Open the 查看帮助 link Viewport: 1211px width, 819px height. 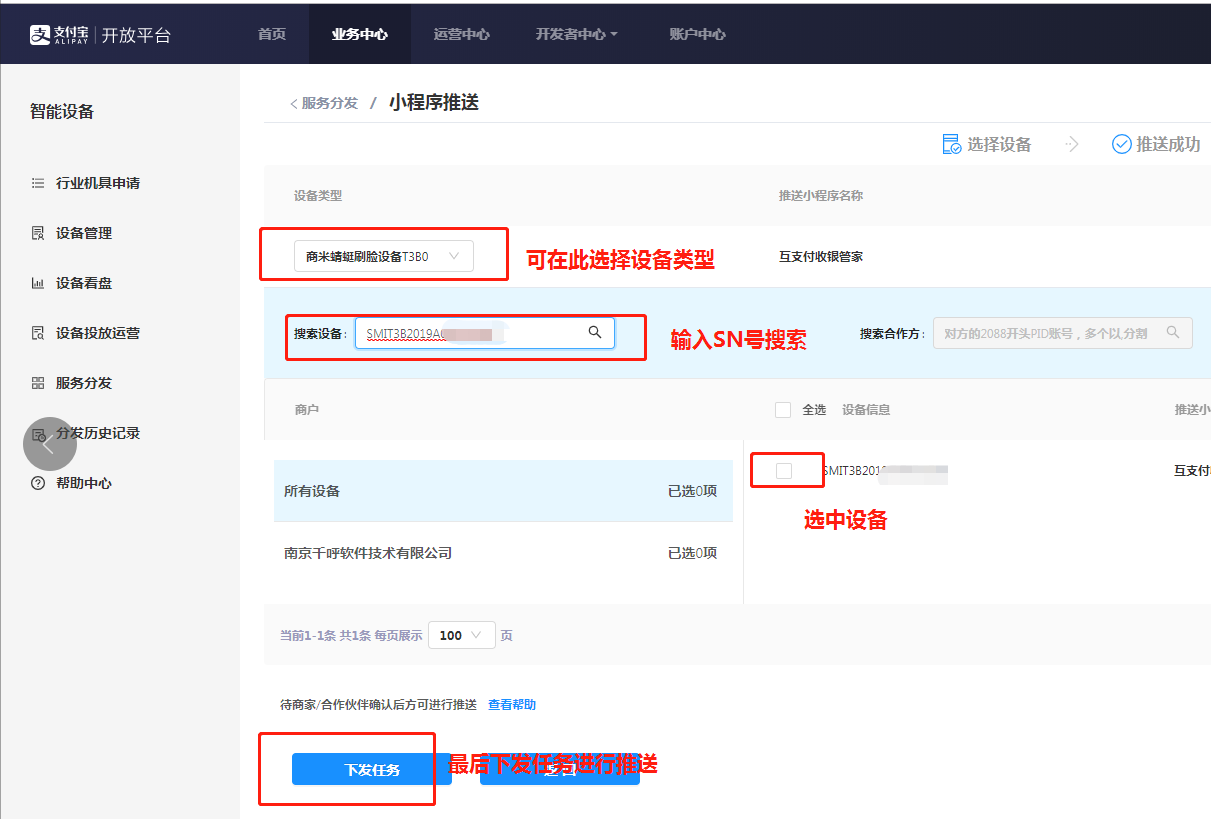click(x=512, y=705)
